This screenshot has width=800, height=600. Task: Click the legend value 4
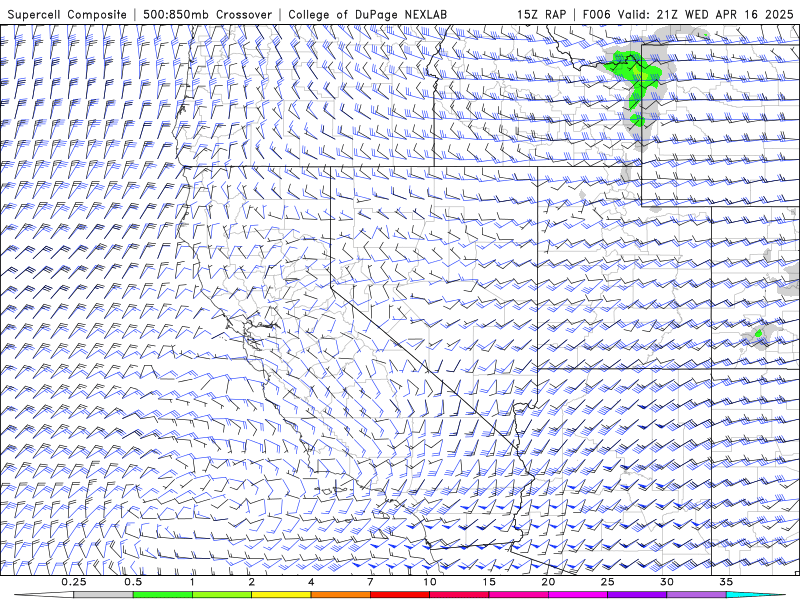[311, 582]
